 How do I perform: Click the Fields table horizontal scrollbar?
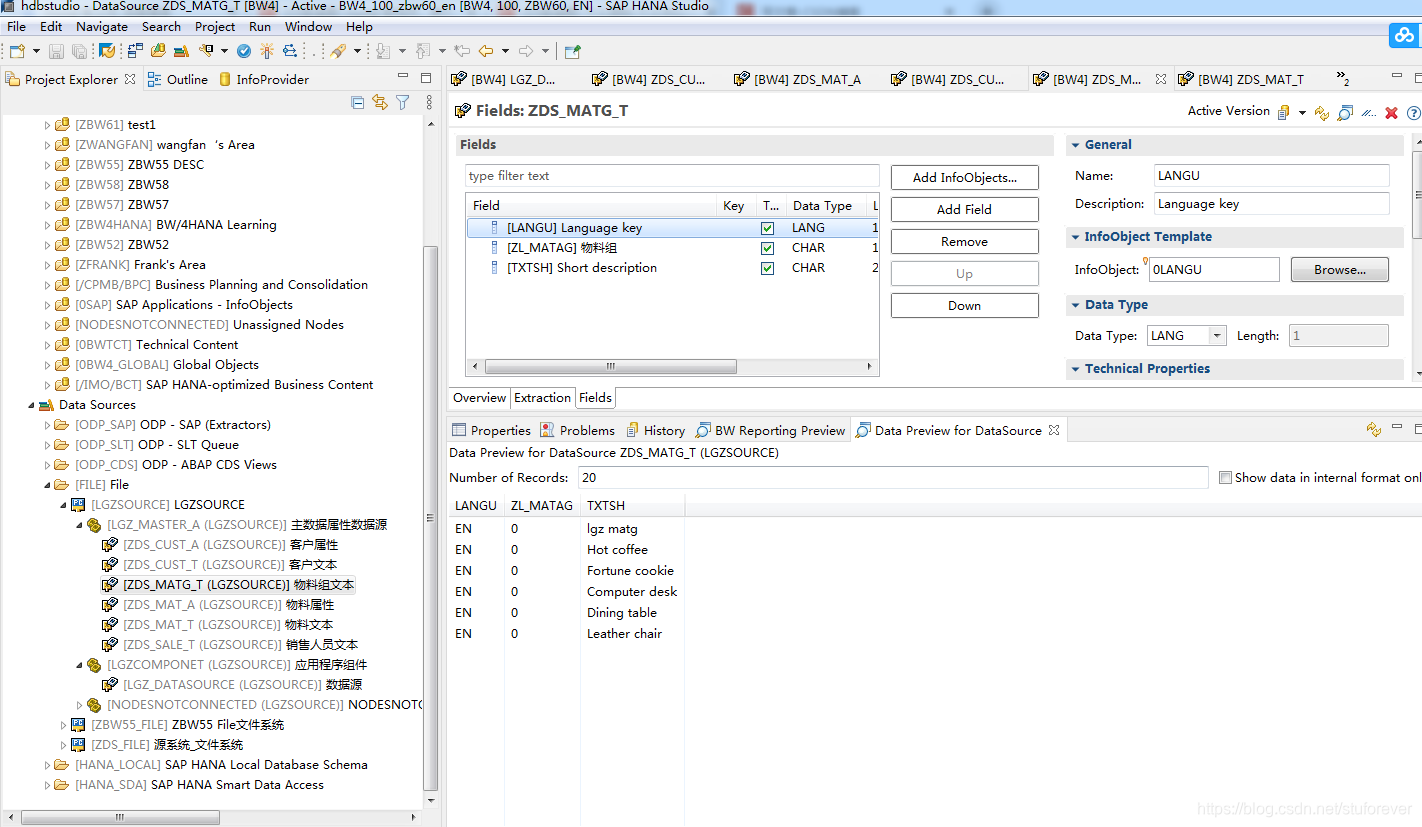coord(610,366)
